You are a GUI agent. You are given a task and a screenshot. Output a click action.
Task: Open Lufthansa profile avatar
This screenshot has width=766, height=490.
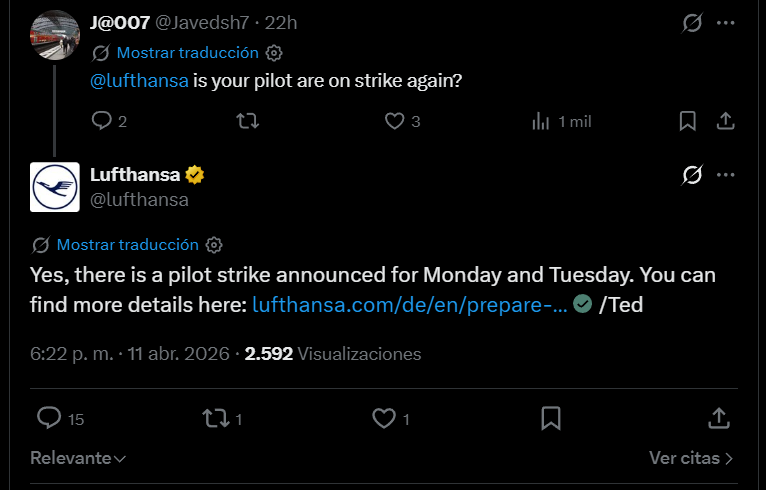click(x=55, y=187)
